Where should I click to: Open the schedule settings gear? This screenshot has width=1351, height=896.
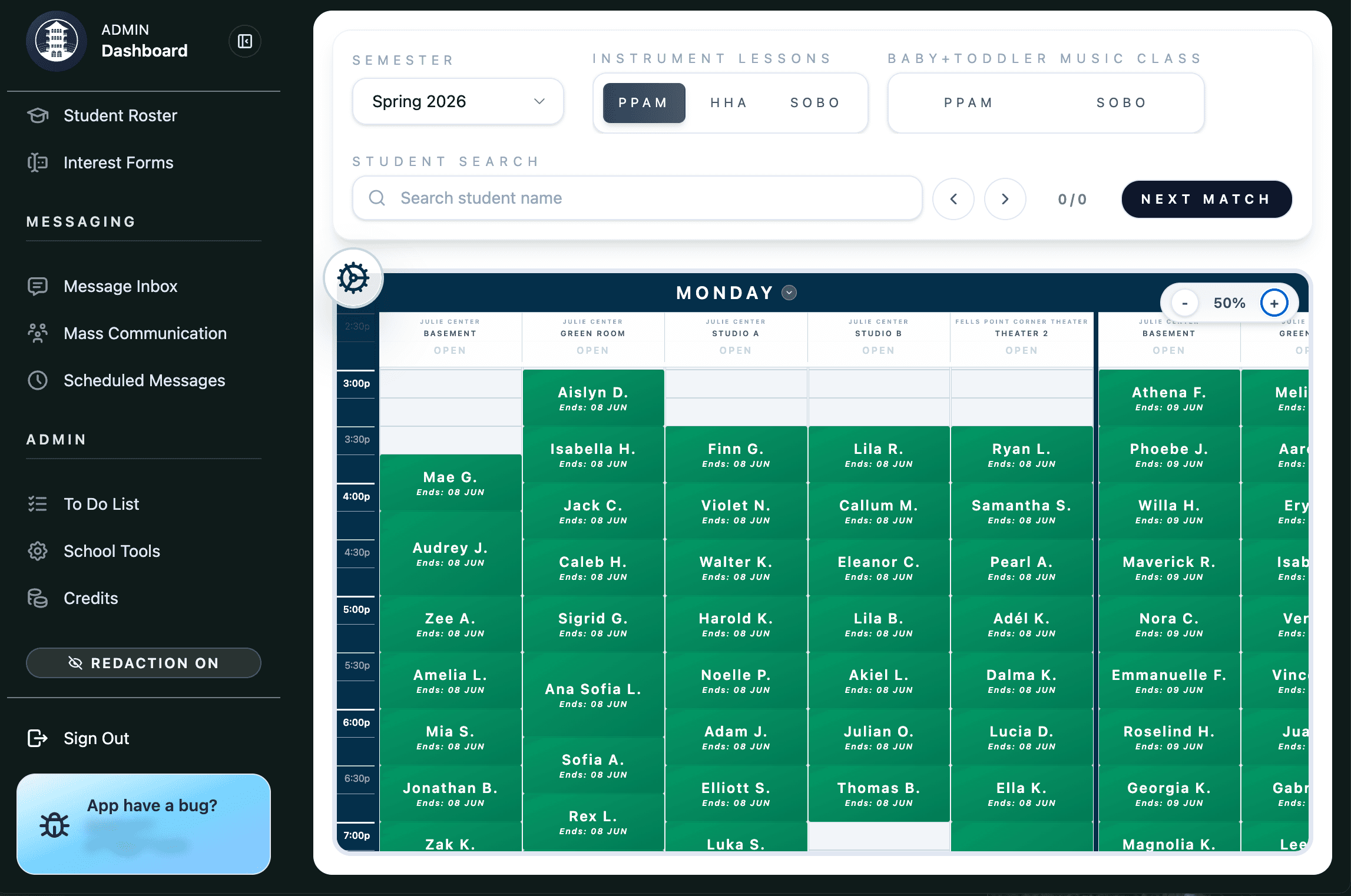click(353, 278)
